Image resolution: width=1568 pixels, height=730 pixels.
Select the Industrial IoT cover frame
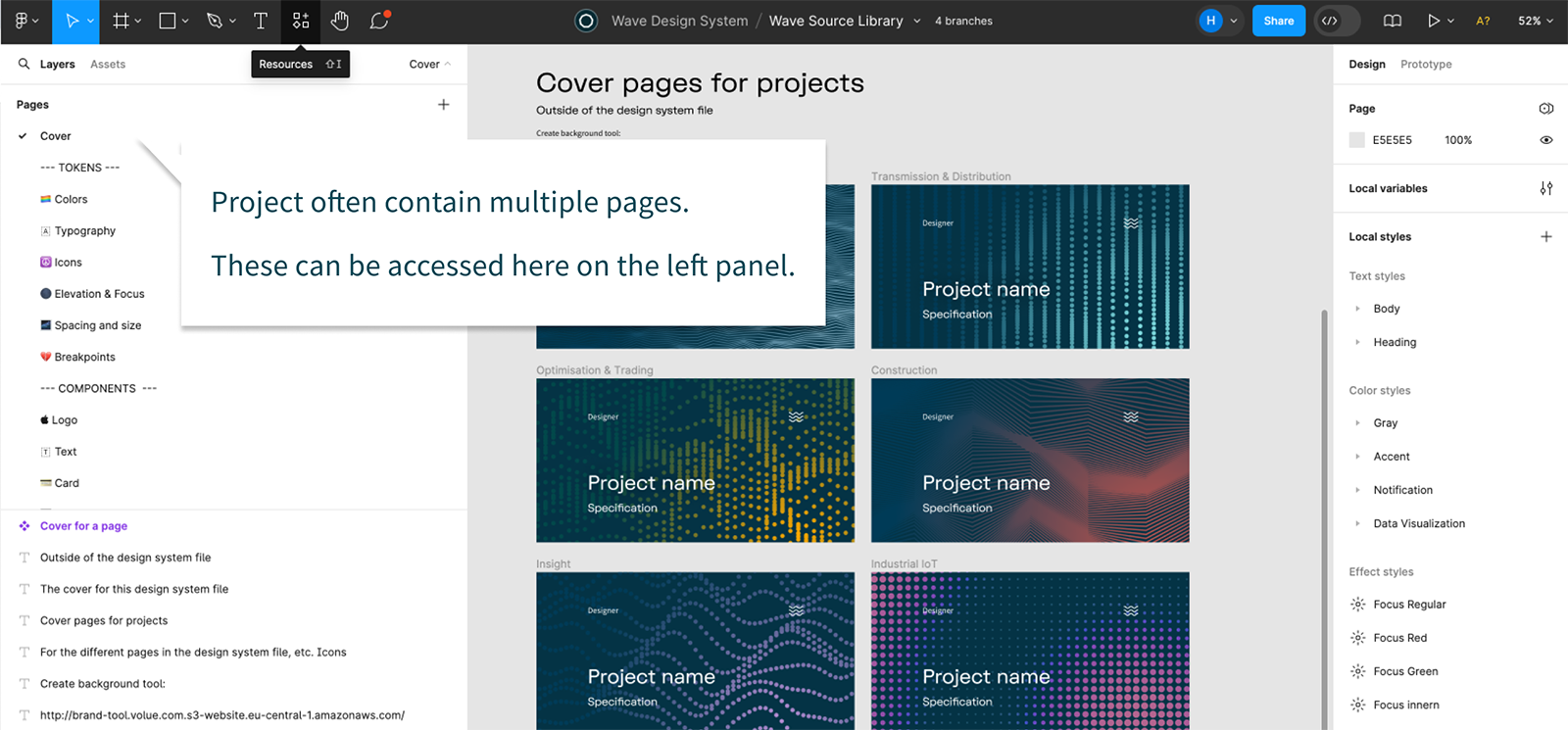point(1030,651)
